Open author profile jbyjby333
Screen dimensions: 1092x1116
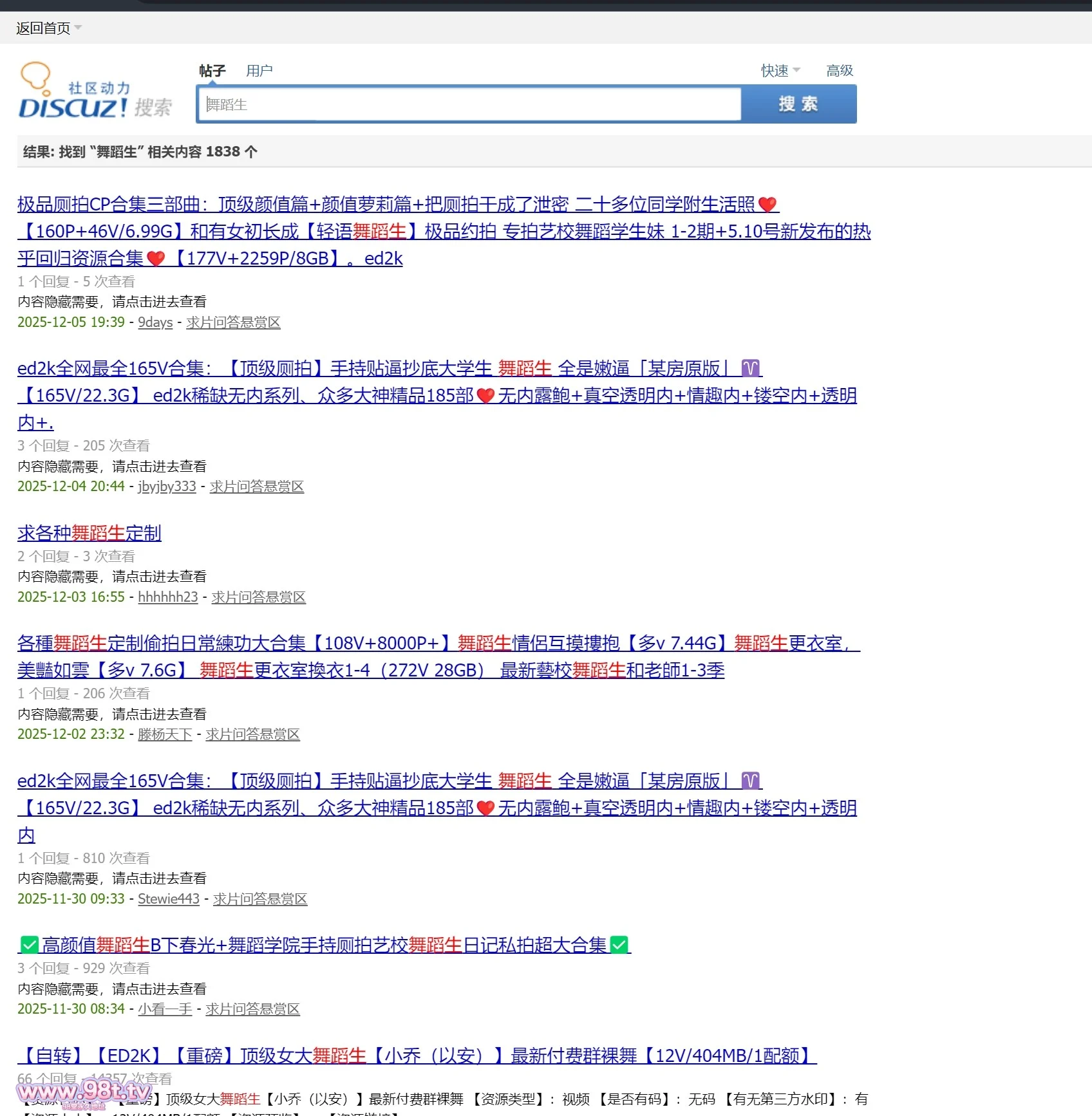click(167, 487)
